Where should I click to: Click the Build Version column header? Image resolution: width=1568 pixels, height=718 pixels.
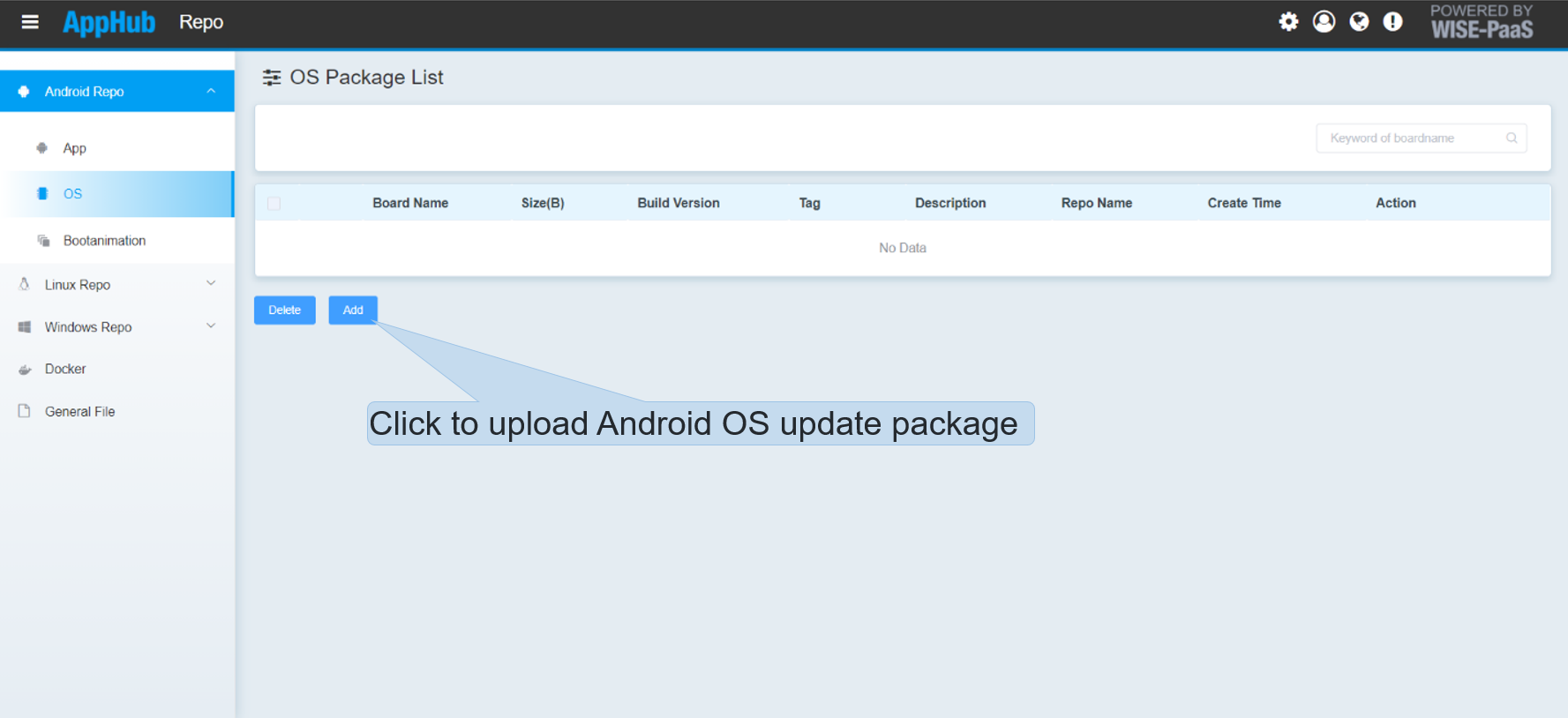[679, 204]
